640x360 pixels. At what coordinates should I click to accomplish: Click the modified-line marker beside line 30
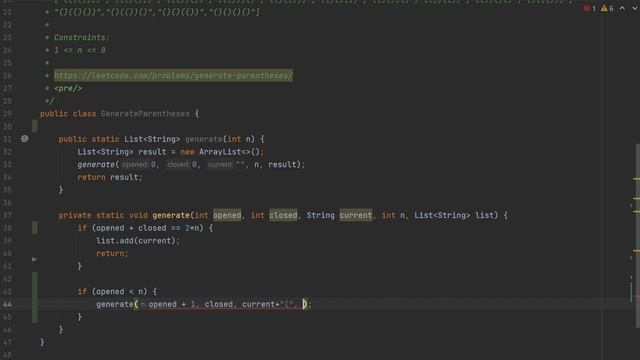(35, 126)
